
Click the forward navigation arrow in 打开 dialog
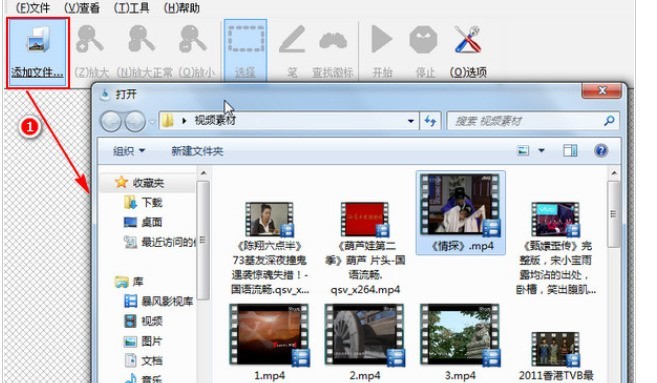[135, 122]
